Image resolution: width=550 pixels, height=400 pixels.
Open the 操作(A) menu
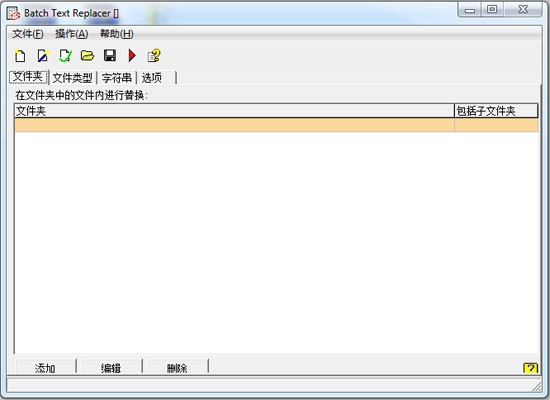point(72,34)
